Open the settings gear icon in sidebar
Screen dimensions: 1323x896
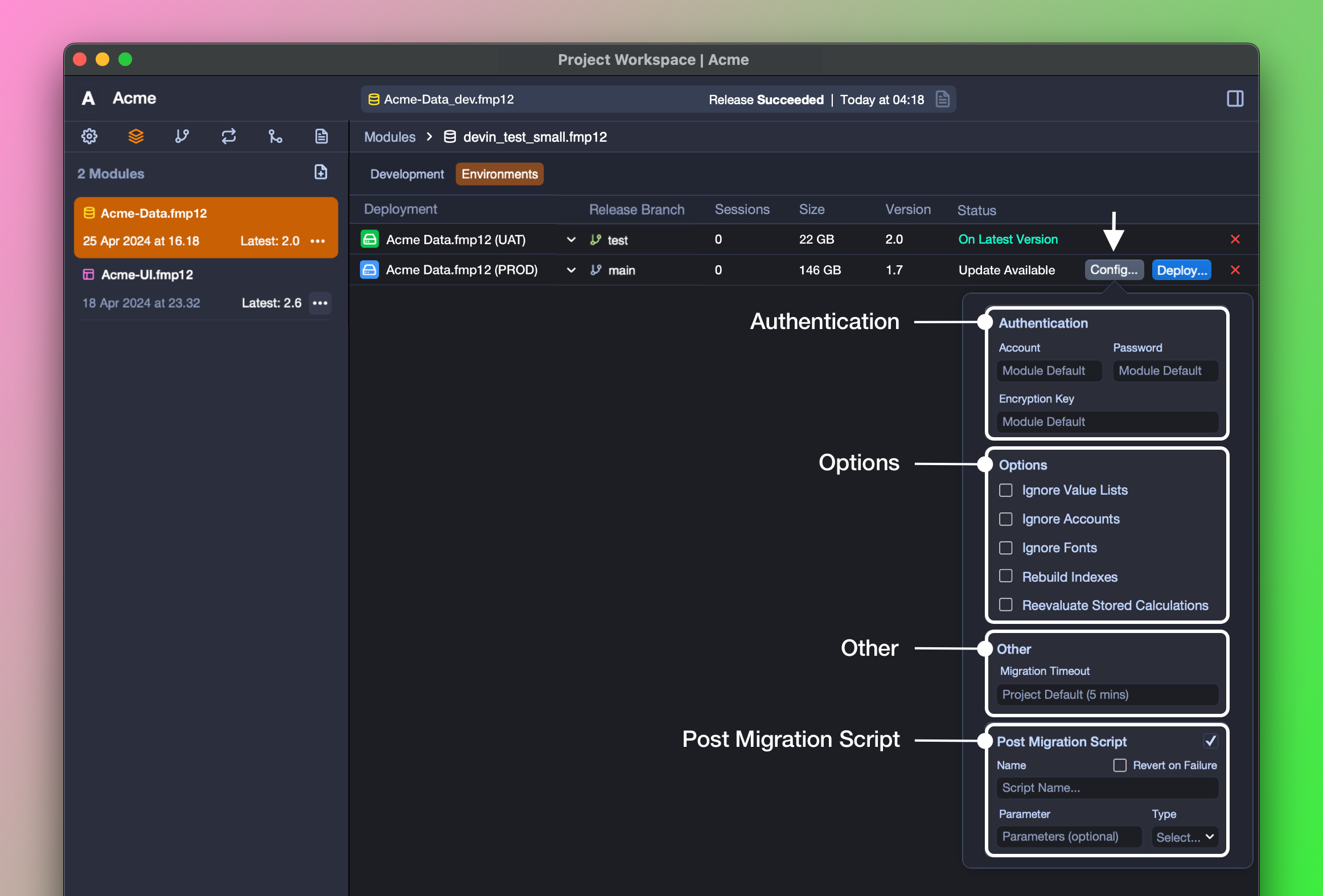click(x=89, y=136)
